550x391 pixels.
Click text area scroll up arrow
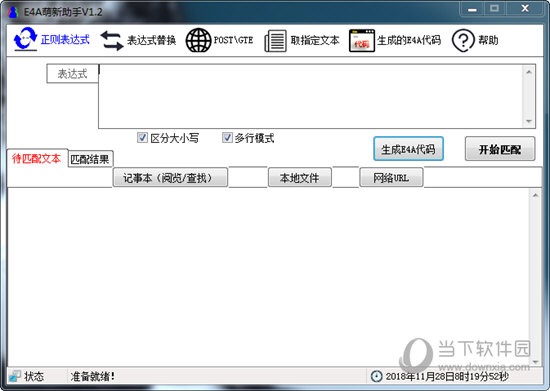(x=535, y=195)
